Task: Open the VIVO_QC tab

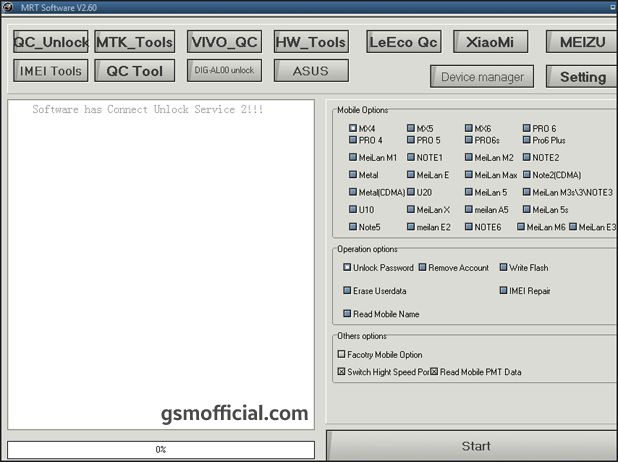Action: (x=224, y=42)
